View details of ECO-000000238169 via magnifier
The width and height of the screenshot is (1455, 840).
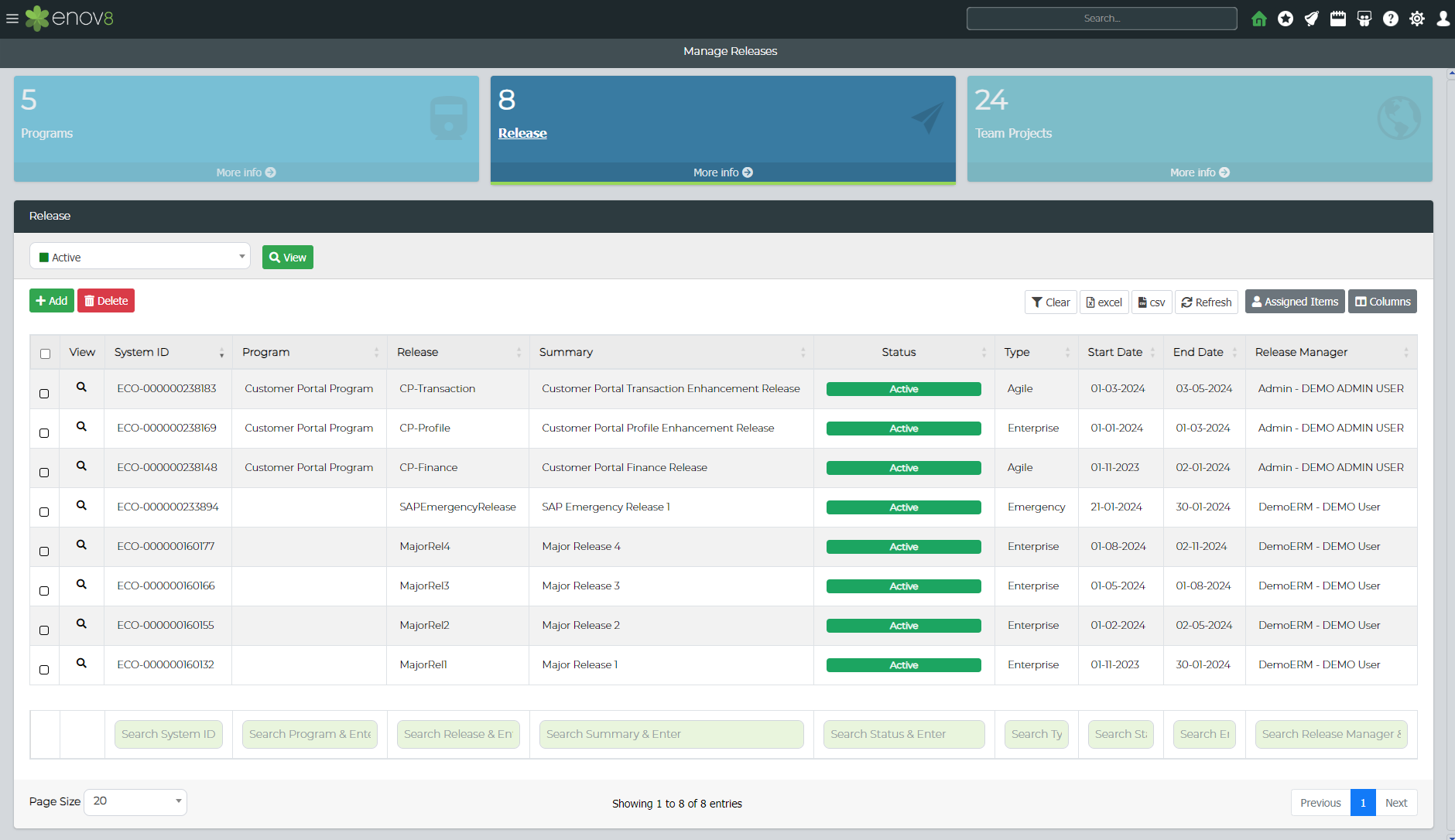click(x=81, y=427)
